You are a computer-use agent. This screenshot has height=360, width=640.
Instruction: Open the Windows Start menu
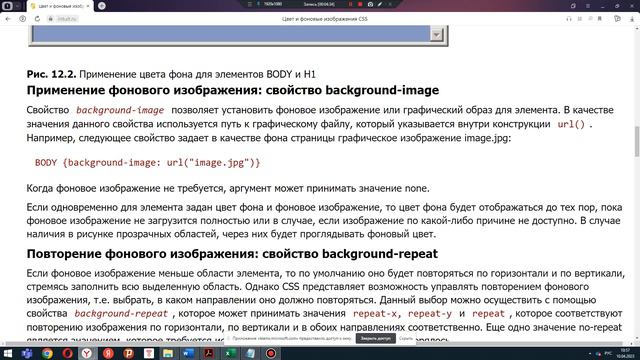tap(7, 353)
